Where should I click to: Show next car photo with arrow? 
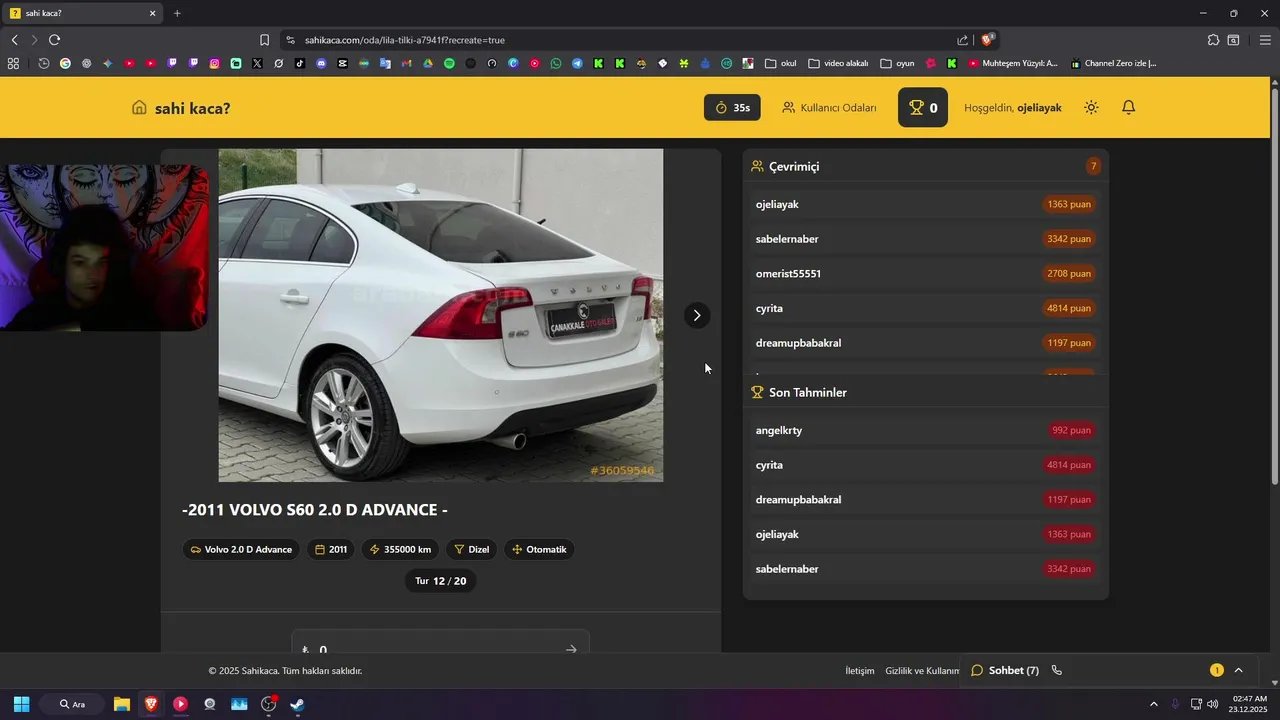[697, 315]
